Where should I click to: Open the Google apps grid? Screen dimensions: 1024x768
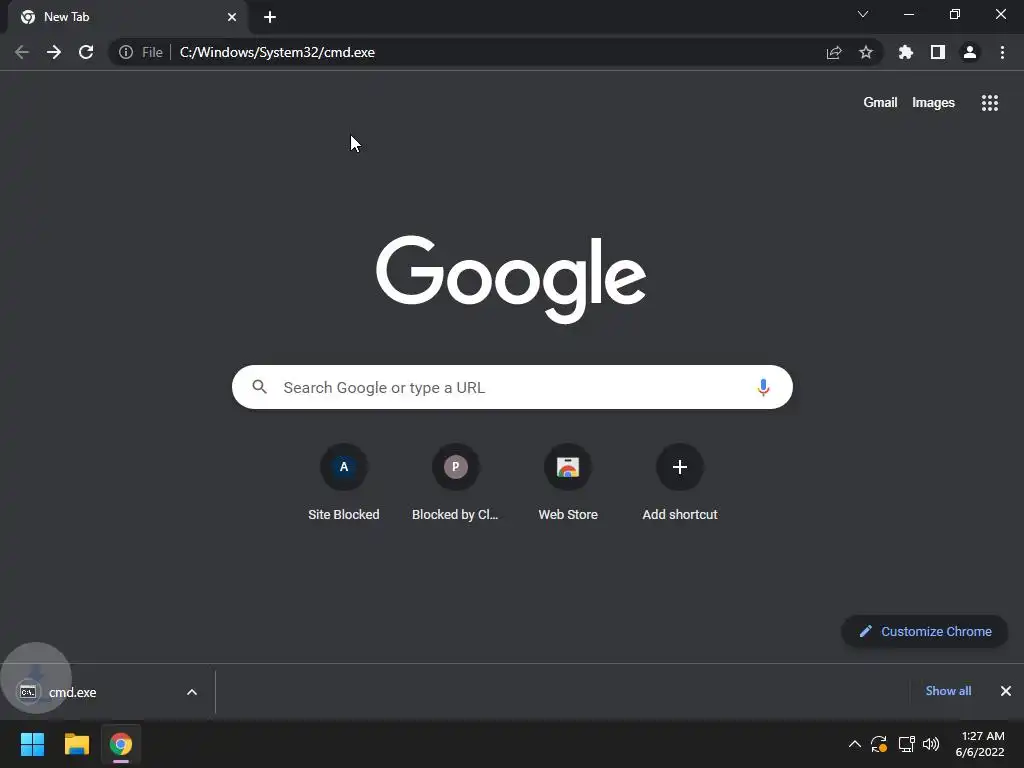pos(990,103)
